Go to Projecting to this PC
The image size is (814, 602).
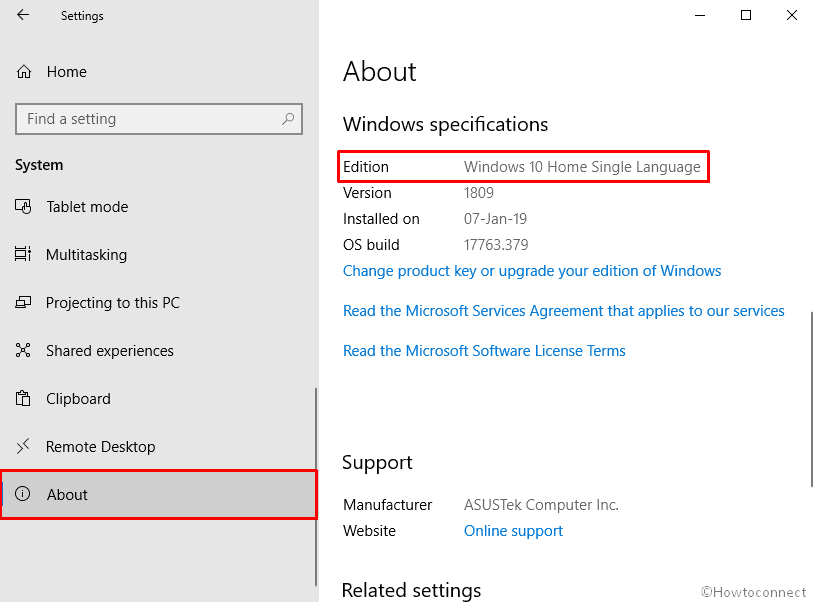click(159, 303)
